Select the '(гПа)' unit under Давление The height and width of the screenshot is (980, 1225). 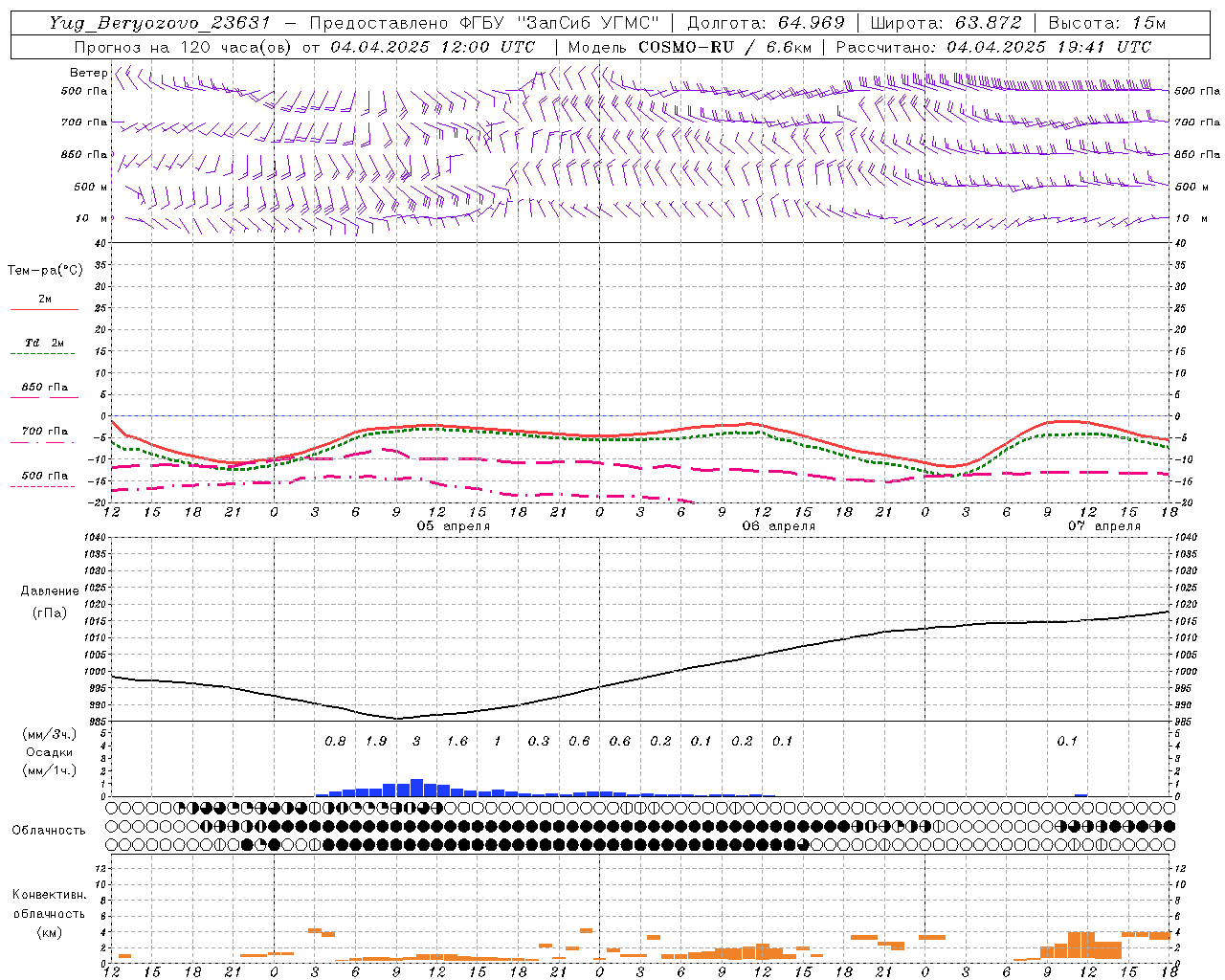pyautogui.click(x=50, y=612)
